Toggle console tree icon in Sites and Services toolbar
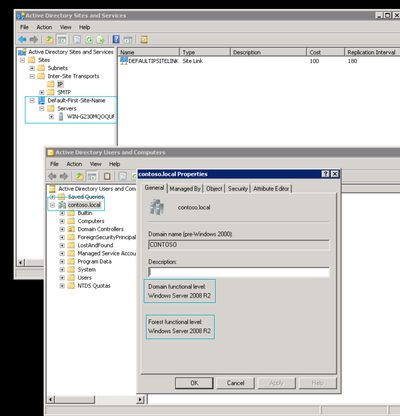The width and height of the screenshot is (400, 416). click(62, 40)
